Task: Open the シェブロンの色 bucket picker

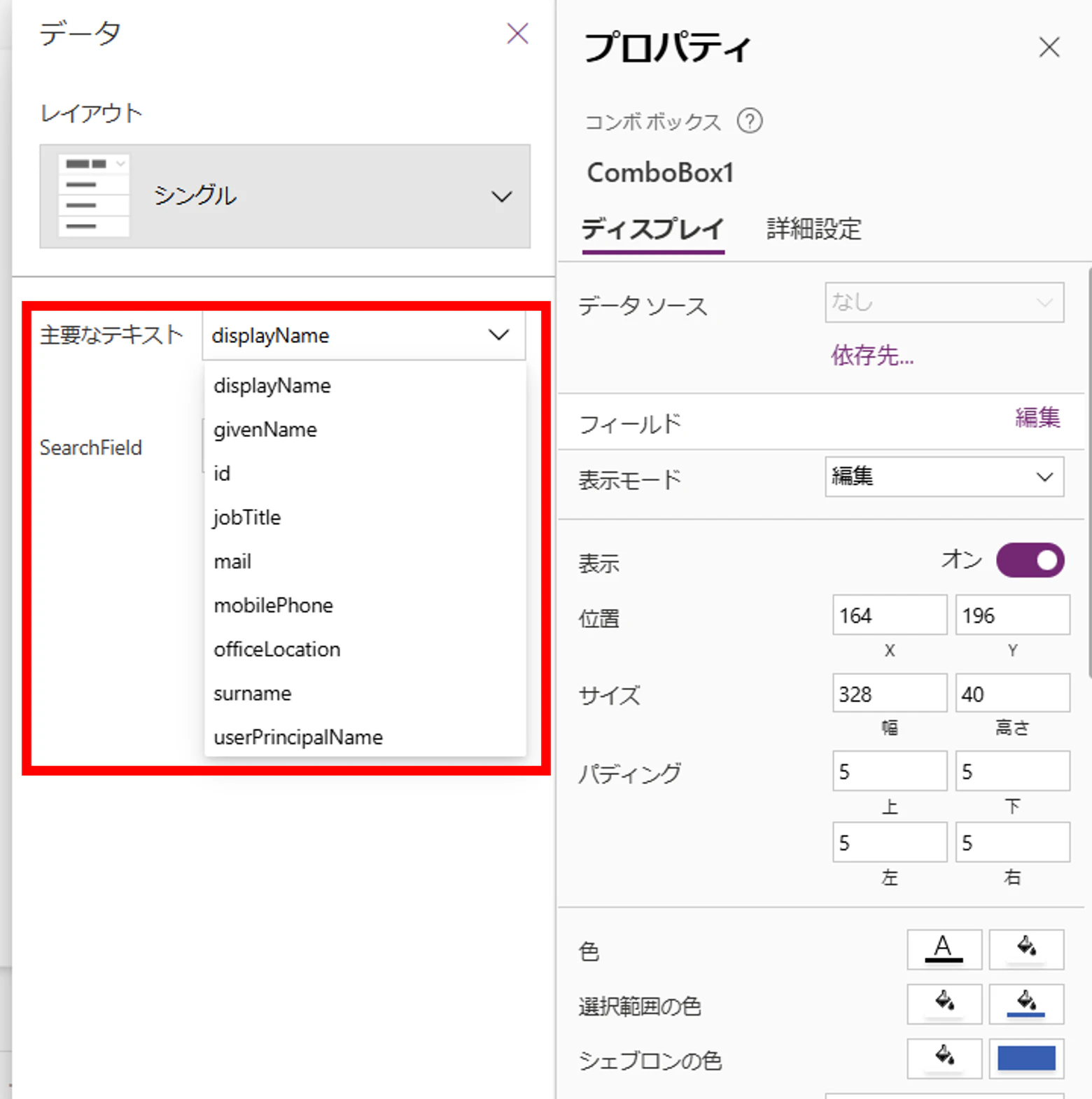Action: (944, 1058)
